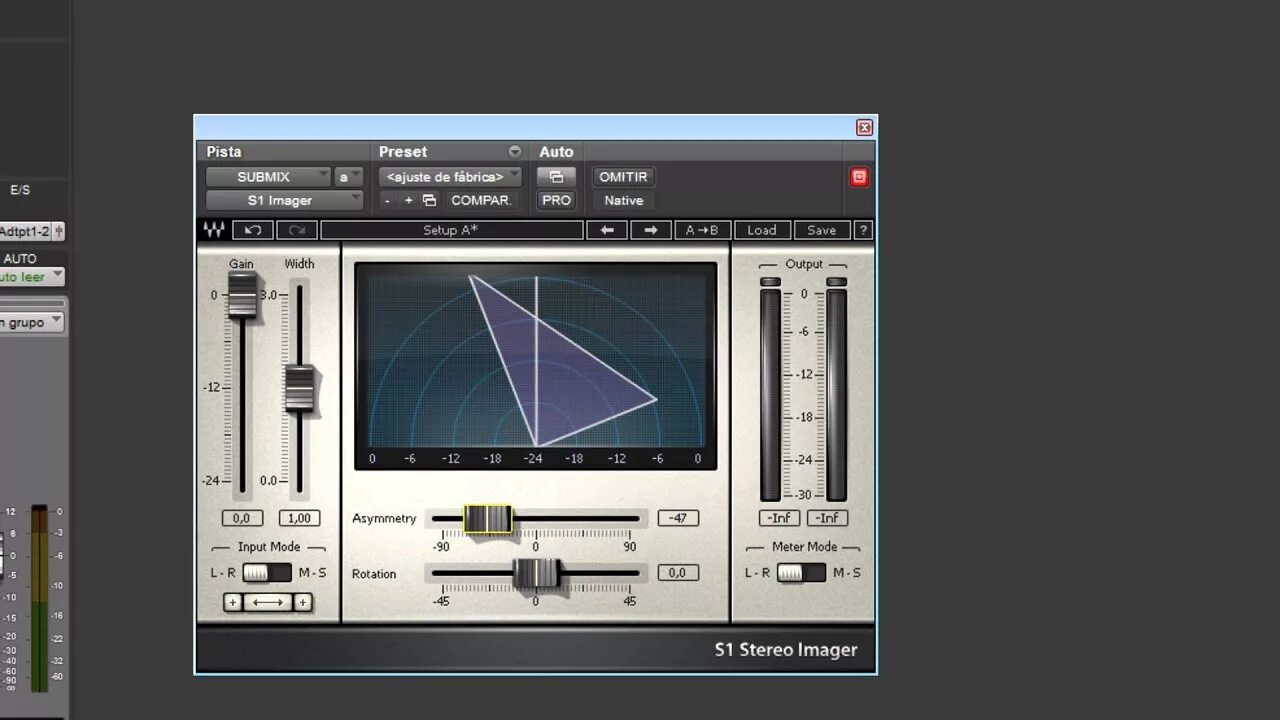This screenshot has height=720, width=1280.
Task: Open the Preset round arrow menu
Action: pyautogui.click(x=515, y=152)
